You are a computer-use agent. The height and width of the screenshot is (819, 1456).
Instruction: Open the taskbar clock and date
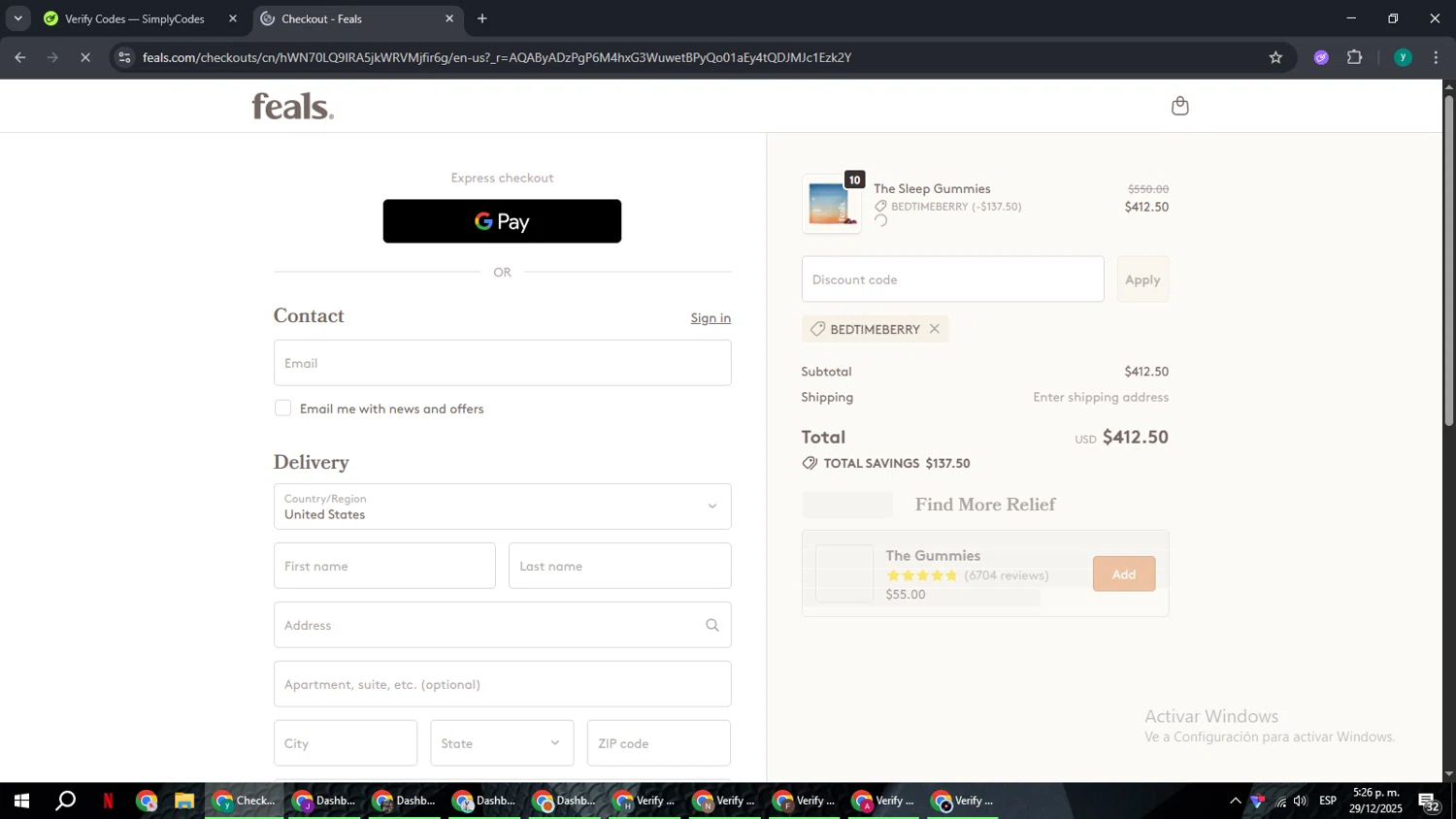(x=1375, y=801)
